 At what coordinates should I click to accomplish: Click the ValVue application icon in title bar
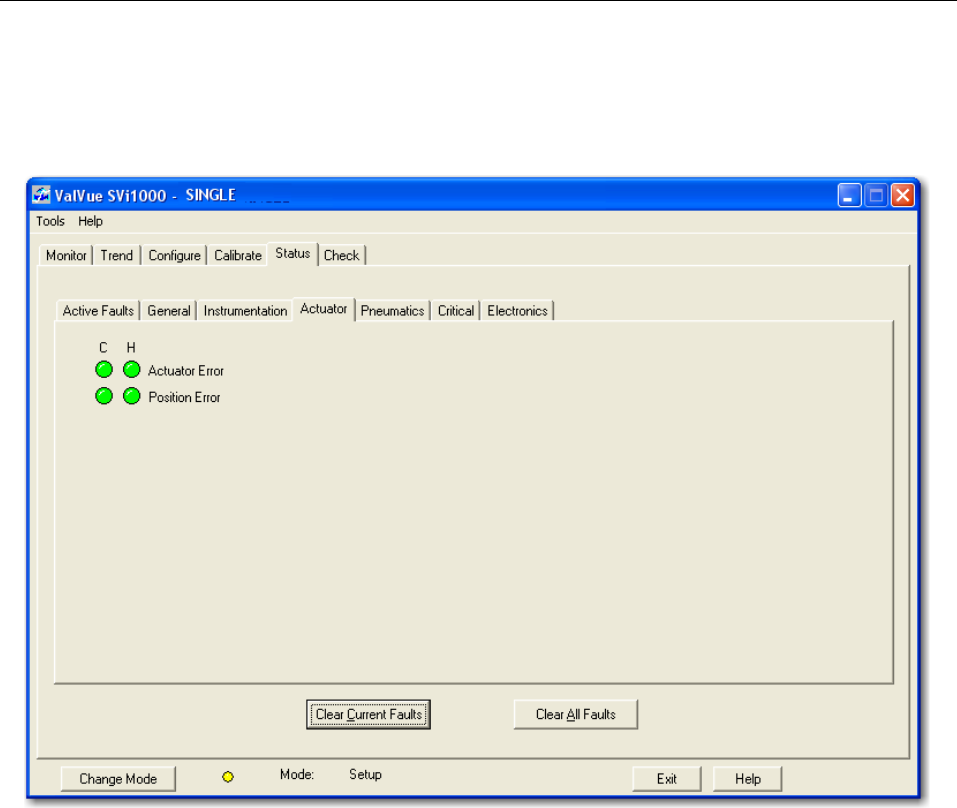coord(41,195)
